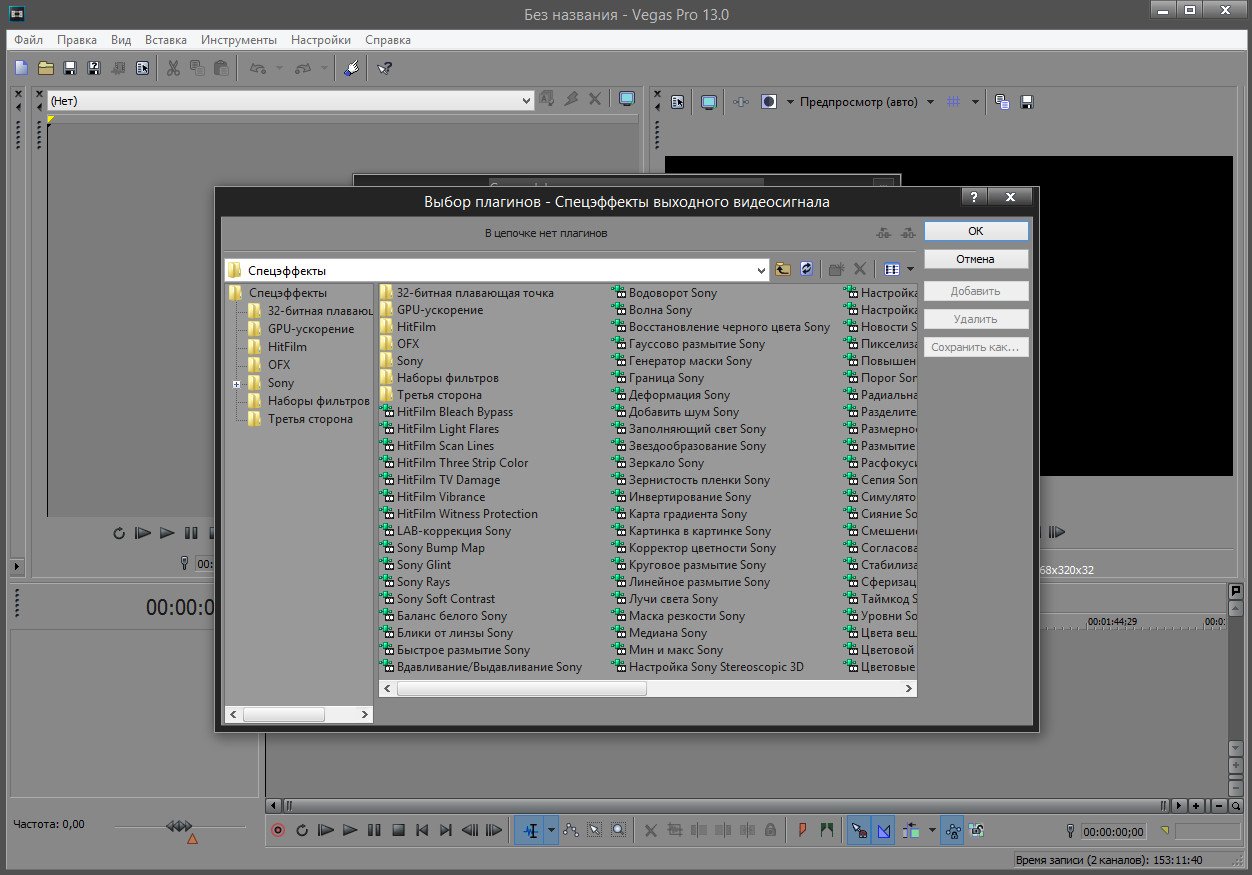Open split screen view dropdown arrow
The height and width of the screenshot is (875, 1252).
790,102
